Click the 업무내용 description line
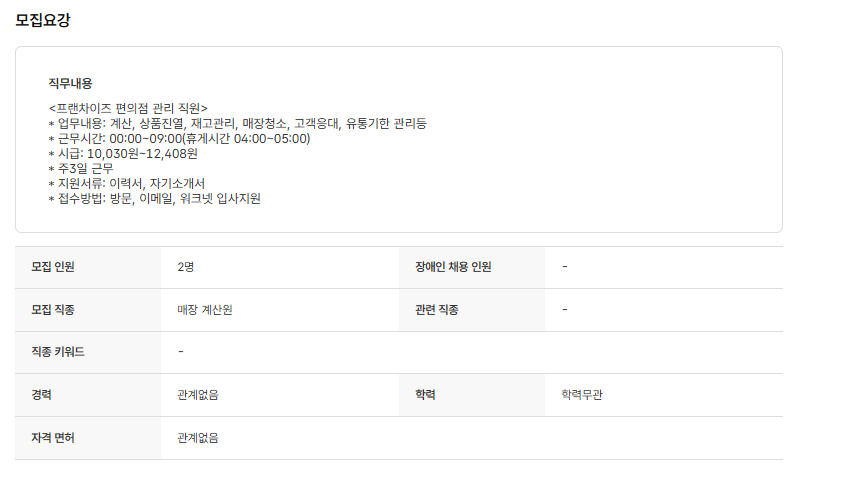 point(237,123)
